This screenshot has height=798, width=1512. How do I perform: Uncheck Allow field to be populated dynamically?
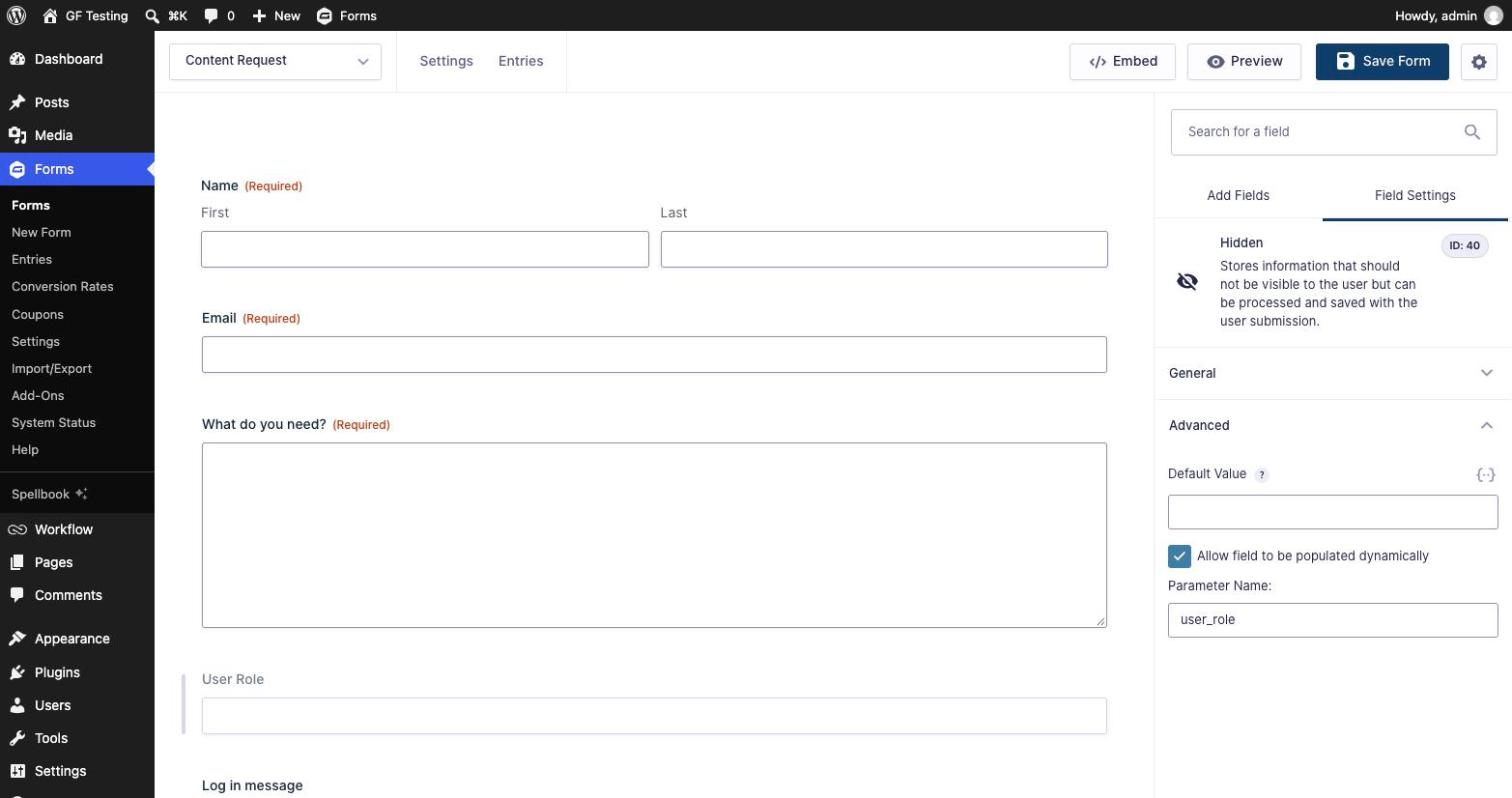coord(1180,556)
